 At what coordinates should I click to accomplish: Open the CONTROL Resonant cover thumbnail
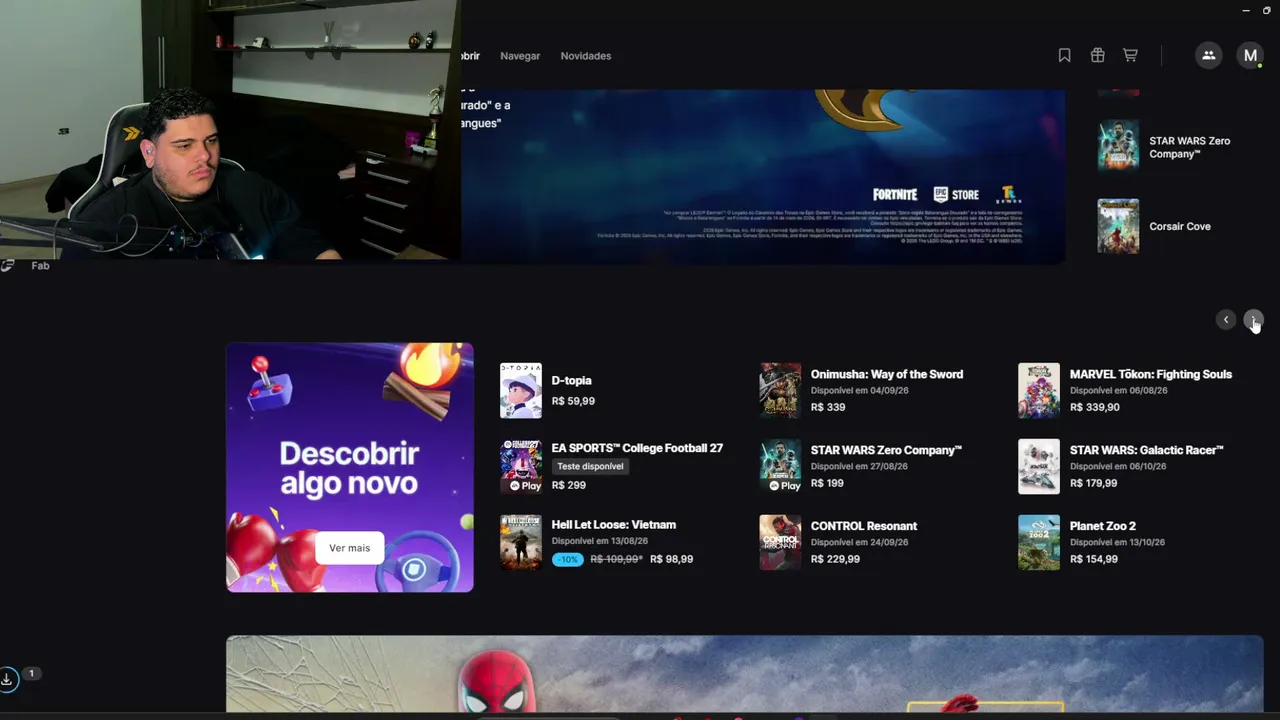coord(780,542)
